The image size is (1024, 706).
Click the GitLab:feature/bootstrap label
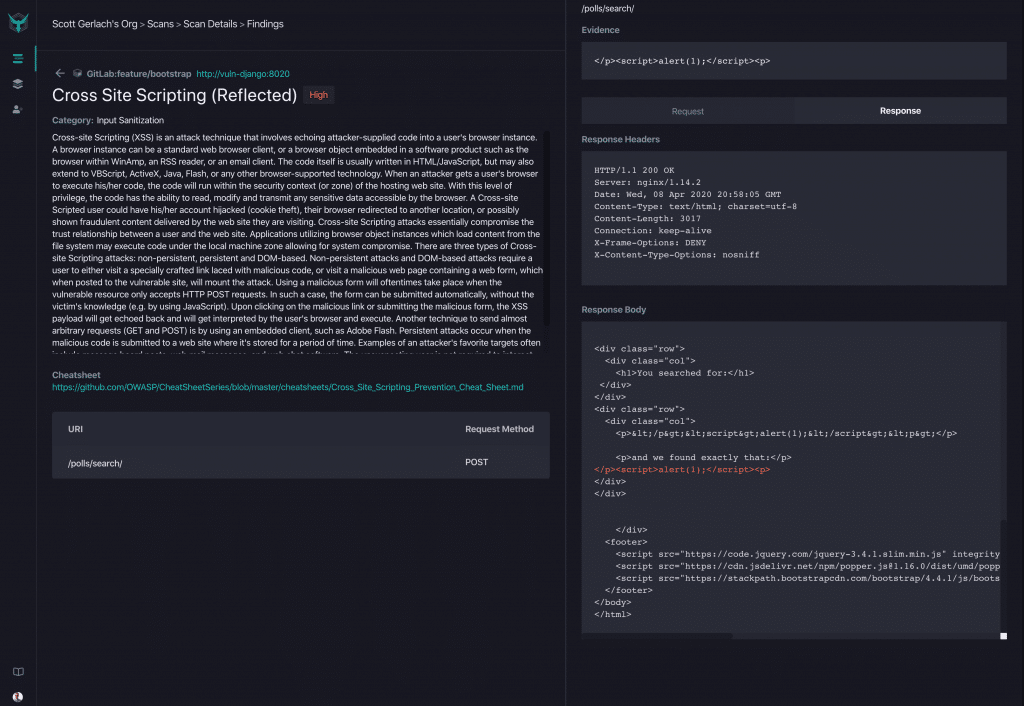[x=139, y=74]
